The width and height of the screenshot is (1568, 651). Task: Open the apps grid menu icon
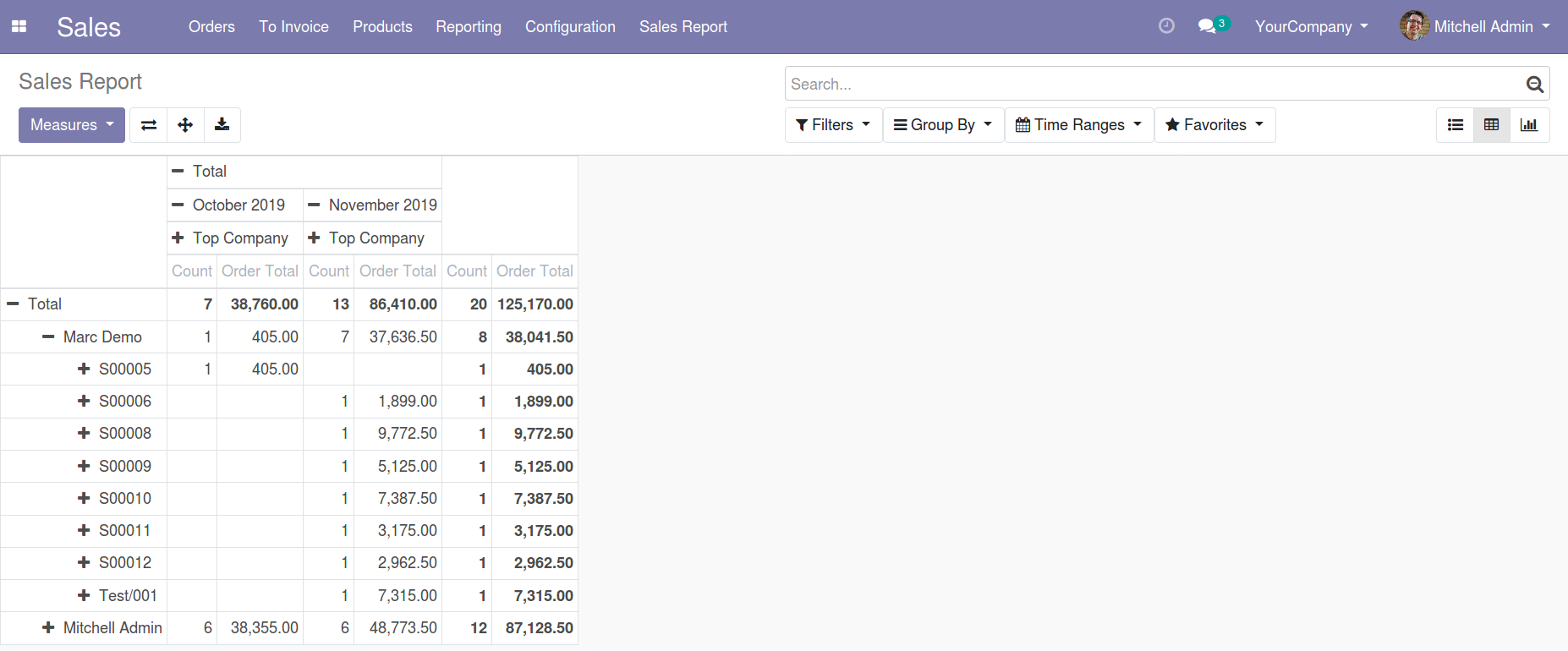(x=19, y=27)
